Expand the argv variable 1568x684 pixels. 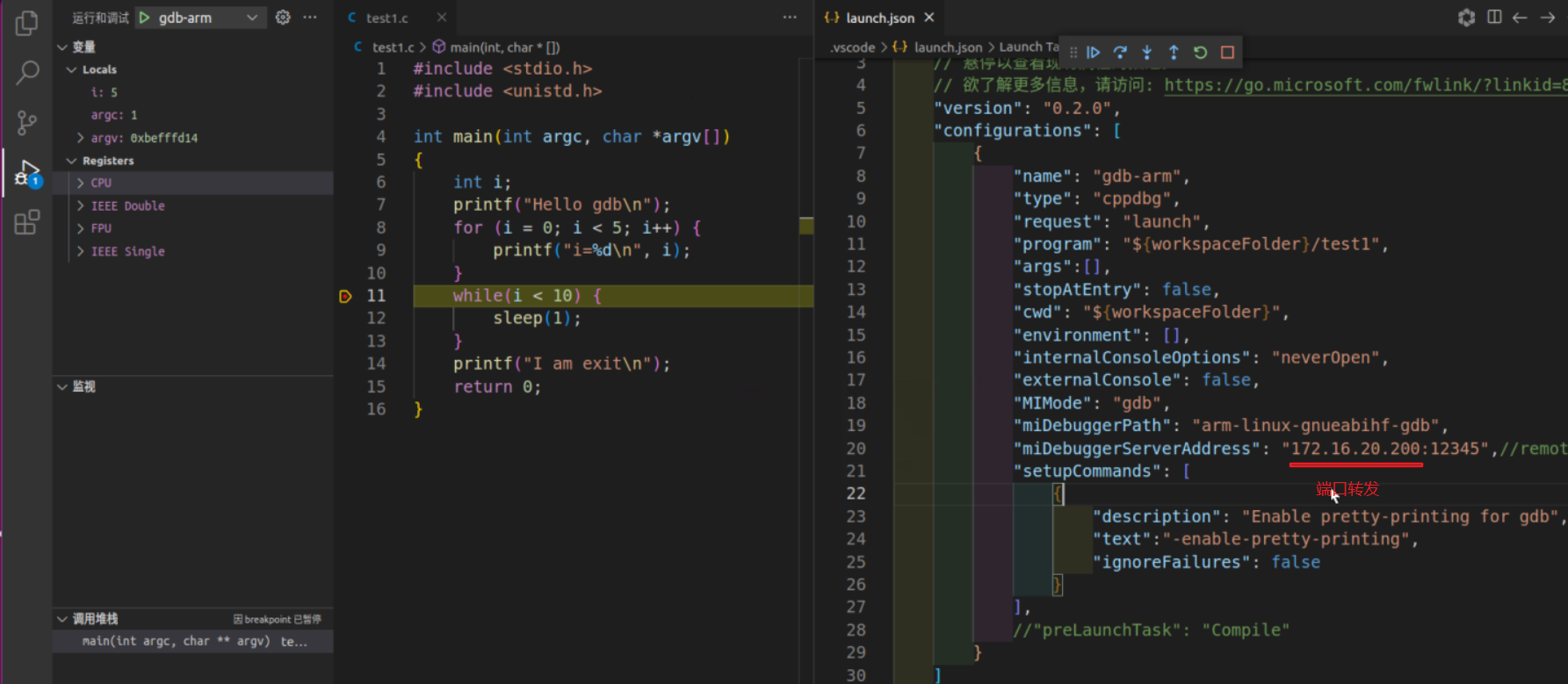81,138
